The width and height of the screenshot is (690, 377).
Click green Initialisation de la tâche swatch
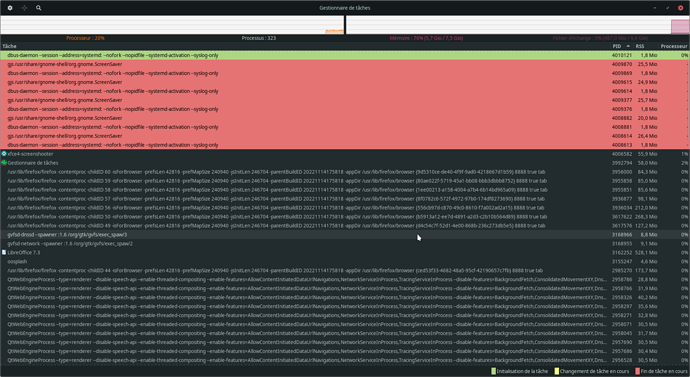click(493, 371)
